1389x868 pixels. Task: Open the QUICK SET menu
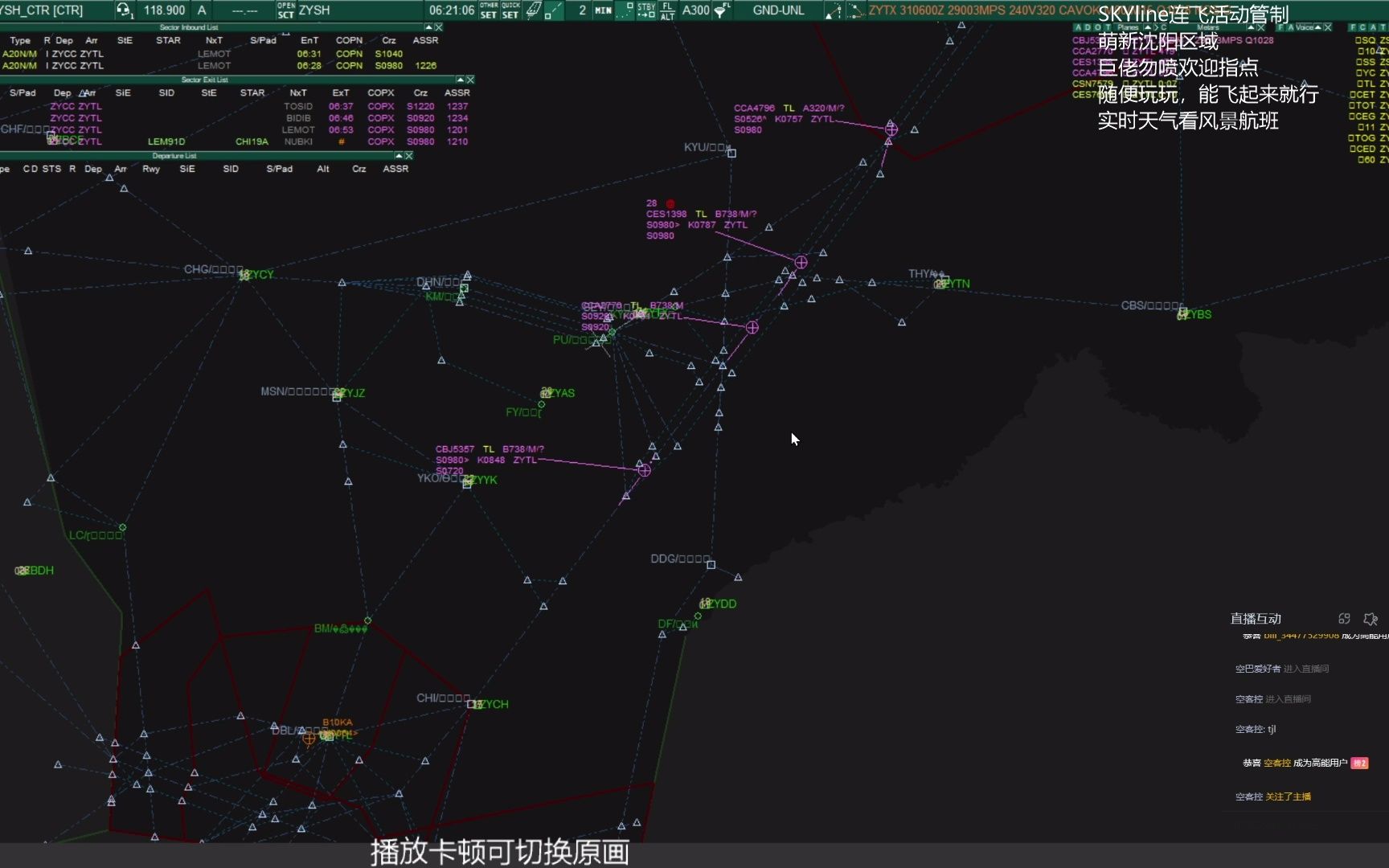point(510,10)
